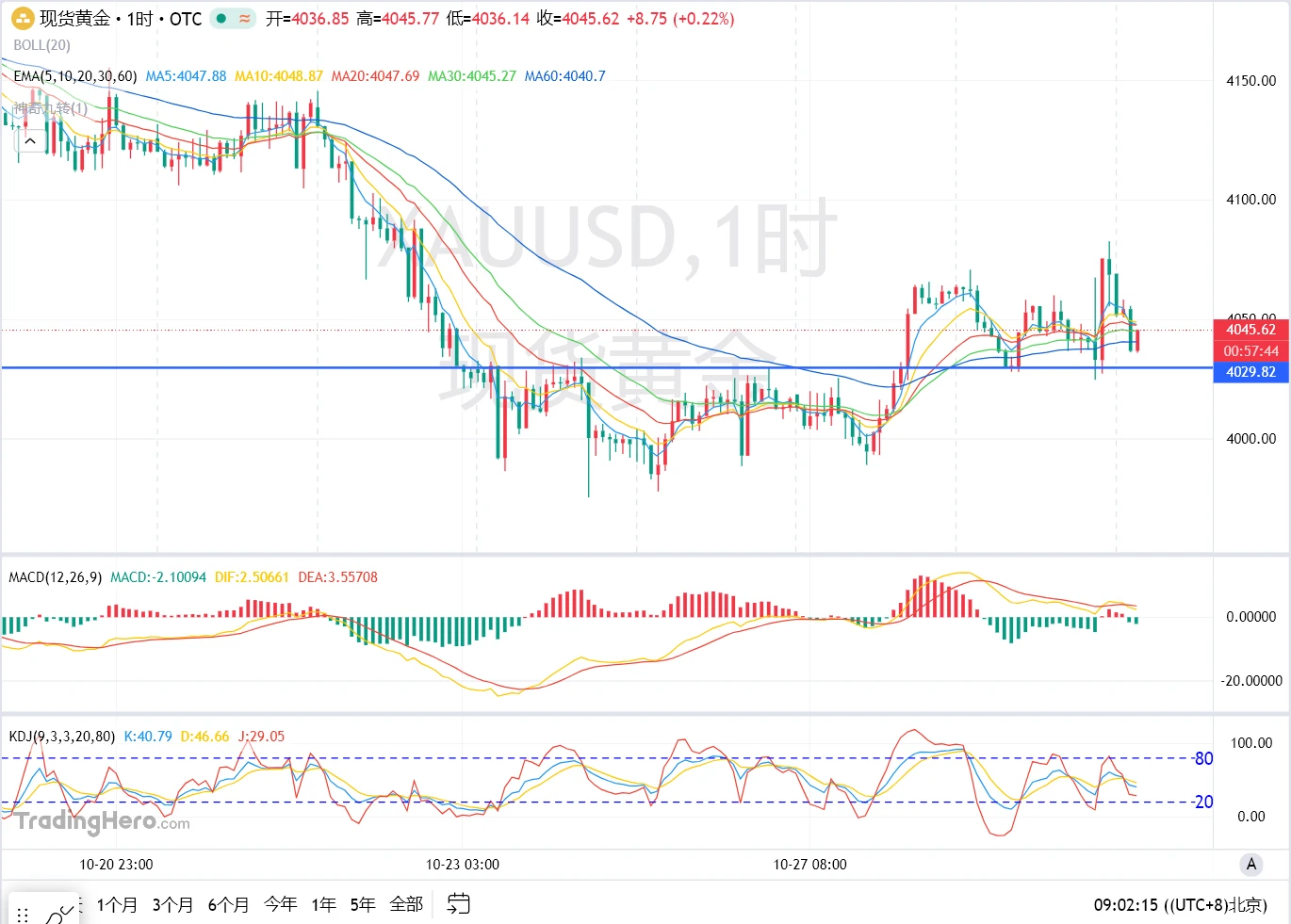1291x924 pixels.
Task: Collapse the indicator legend with chevron
Action: point(30,141)
